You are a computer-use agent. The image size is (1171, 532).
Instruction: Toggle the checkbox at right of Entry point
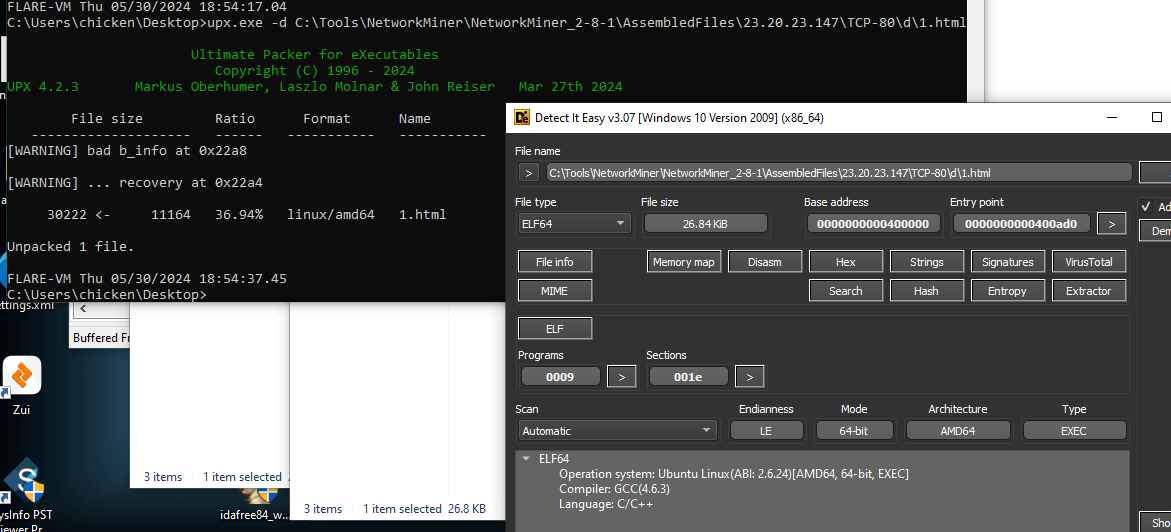pos(1146,206)
